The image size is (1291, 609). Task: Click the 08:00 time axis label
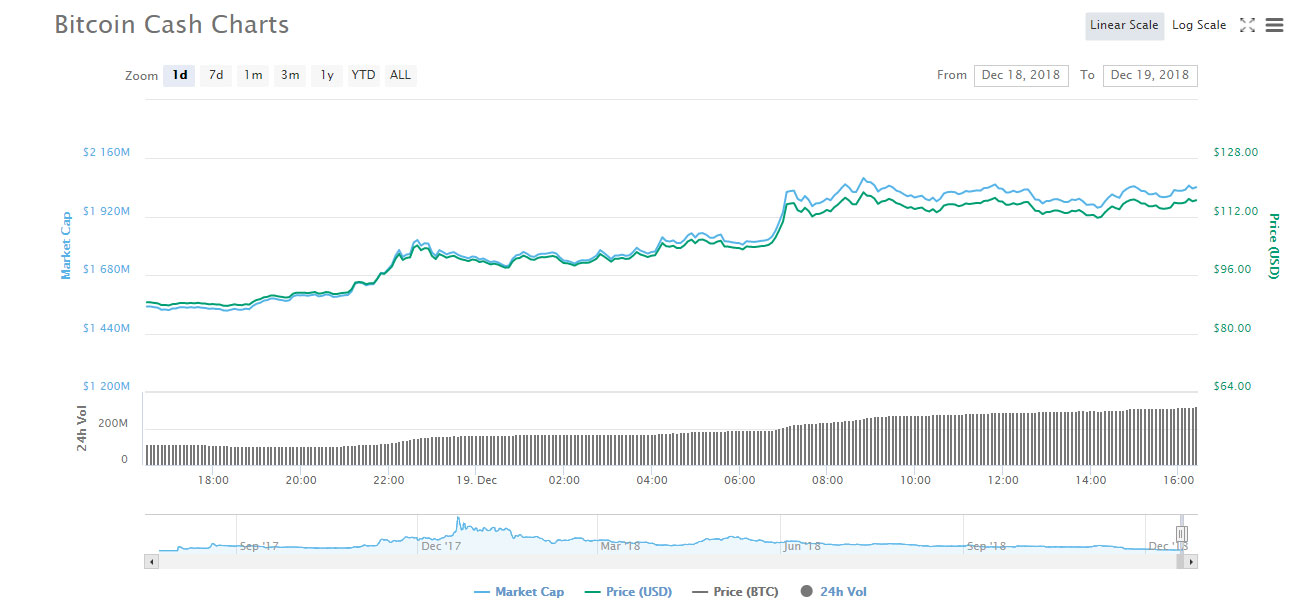827,480
